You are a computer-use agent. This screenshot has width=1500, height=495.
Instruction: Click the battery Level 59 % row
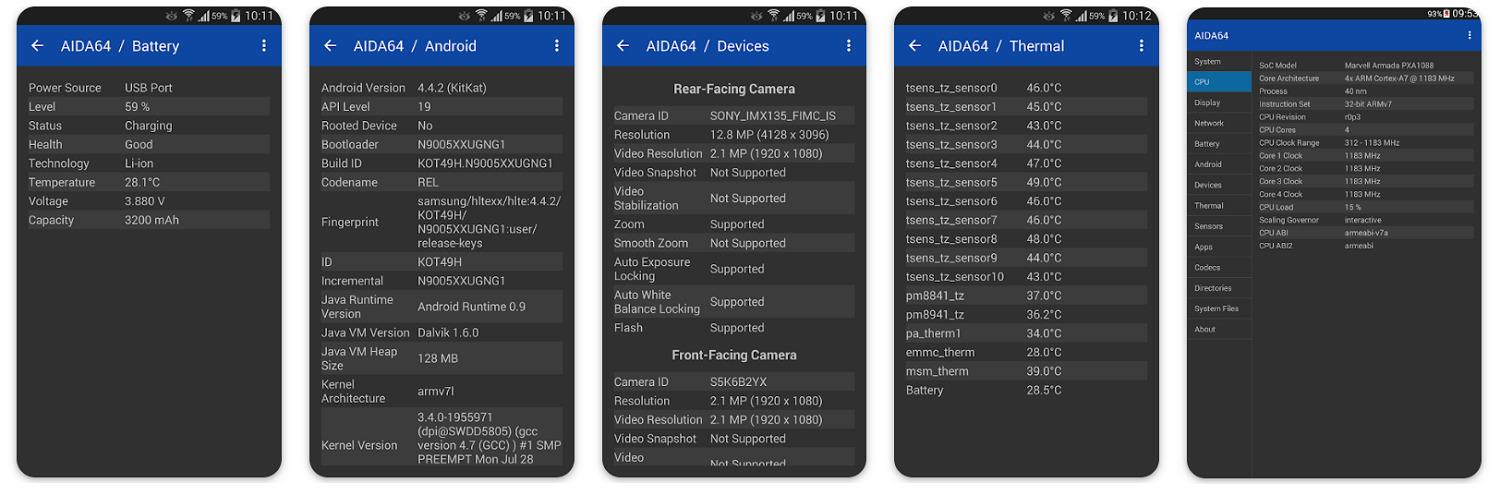[149, 107]
